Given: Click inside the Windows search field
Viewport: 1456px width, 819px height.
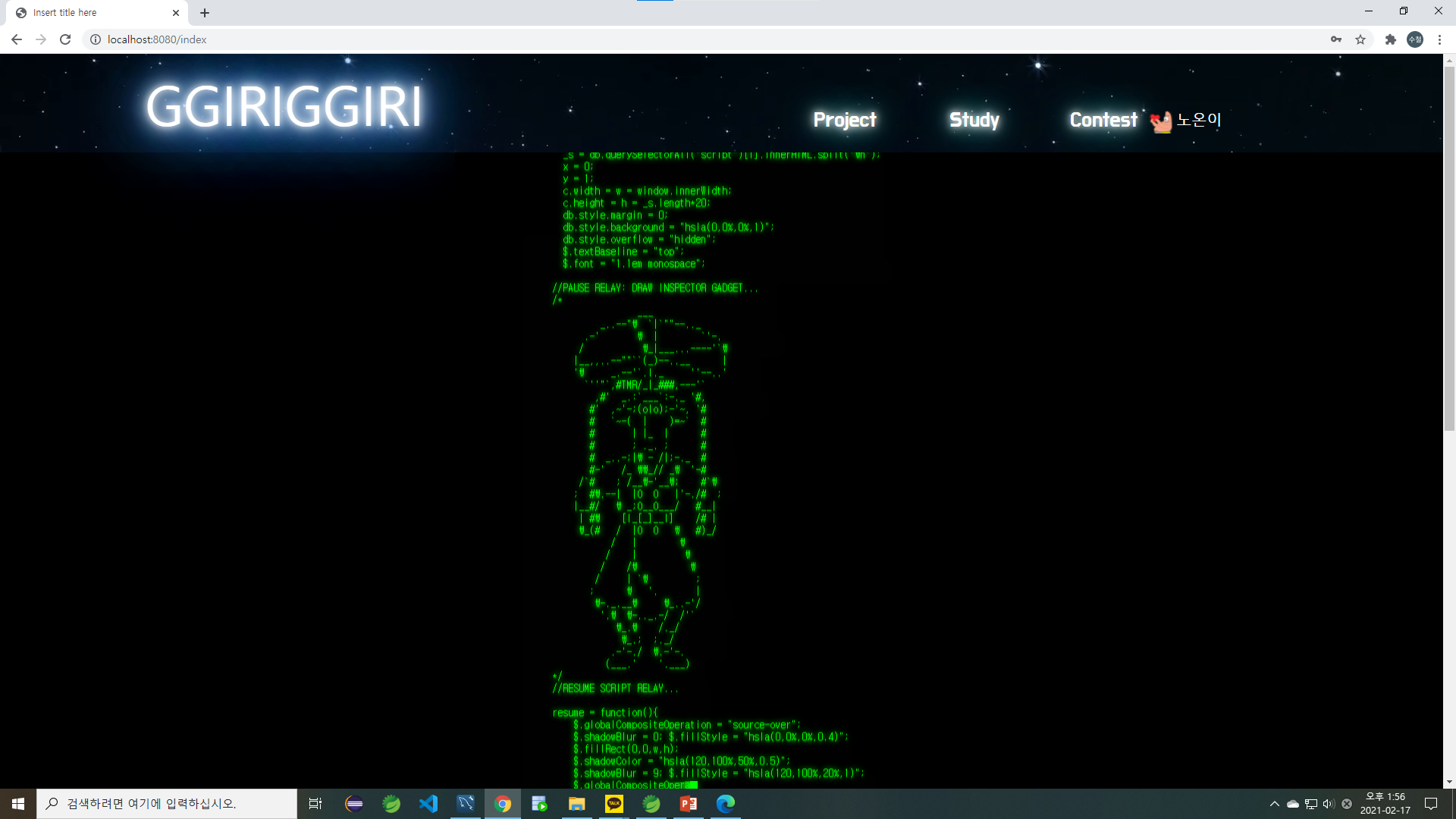Looking at the screenshot, I should coord(167,803).
